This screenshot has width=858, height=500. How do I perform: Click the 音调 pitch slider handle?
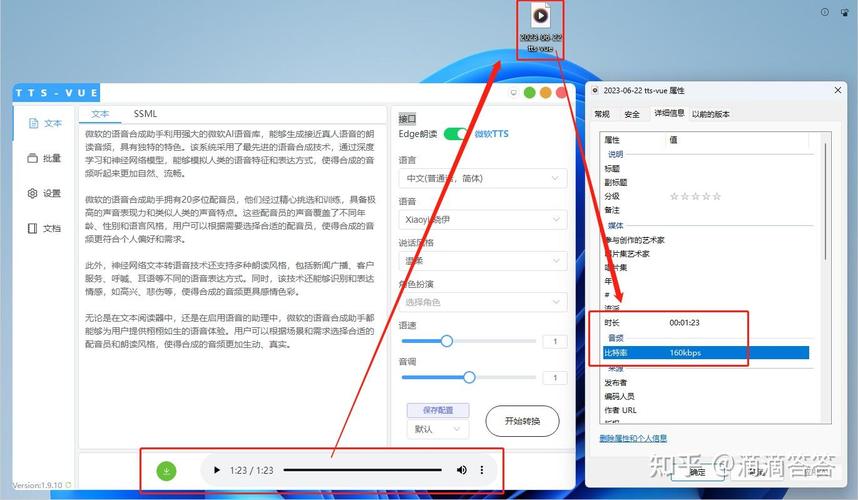click(469, 377)
